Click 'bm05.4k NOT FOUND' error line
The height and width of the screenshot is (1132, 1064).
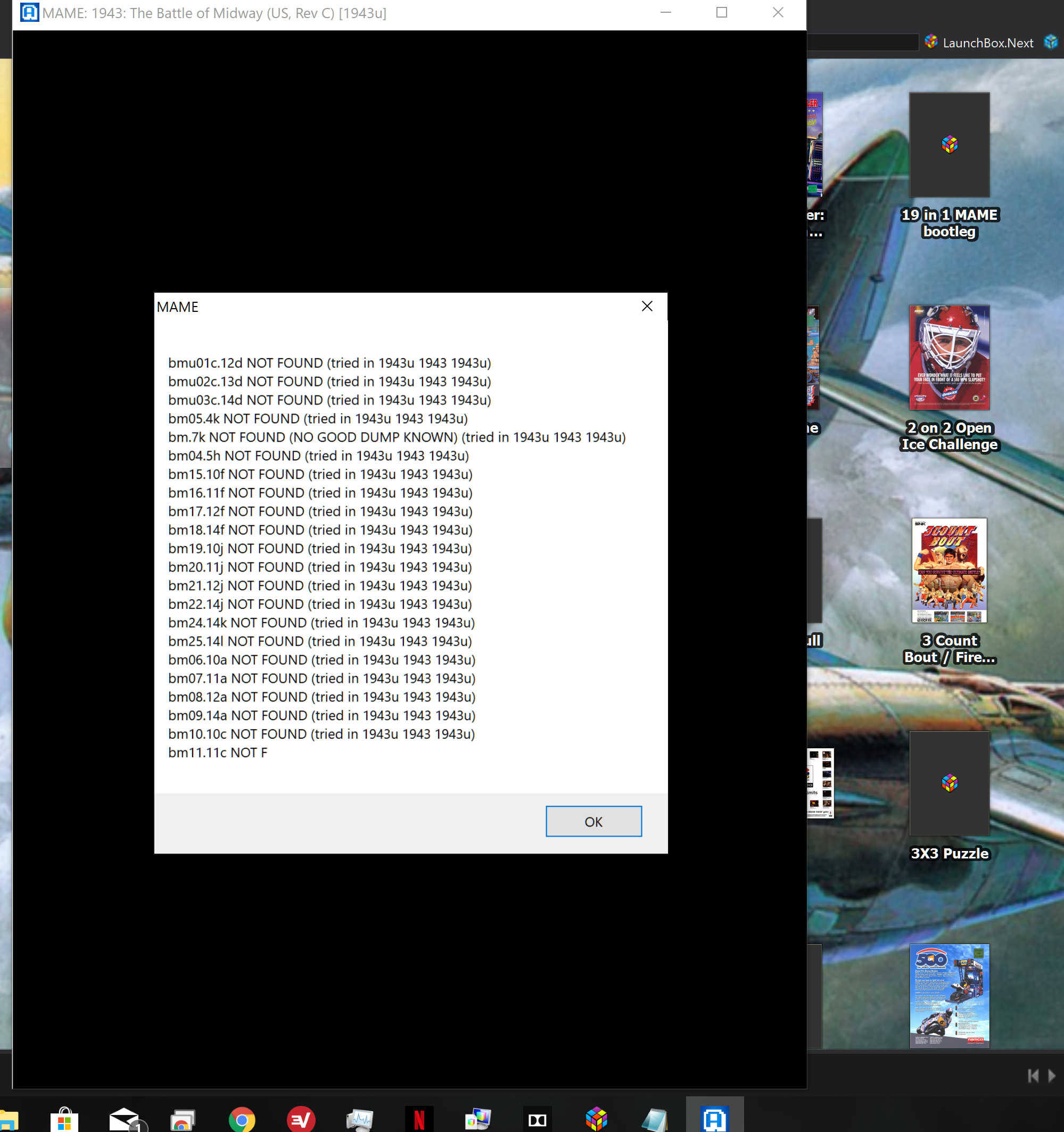click(x=318, y=418)
